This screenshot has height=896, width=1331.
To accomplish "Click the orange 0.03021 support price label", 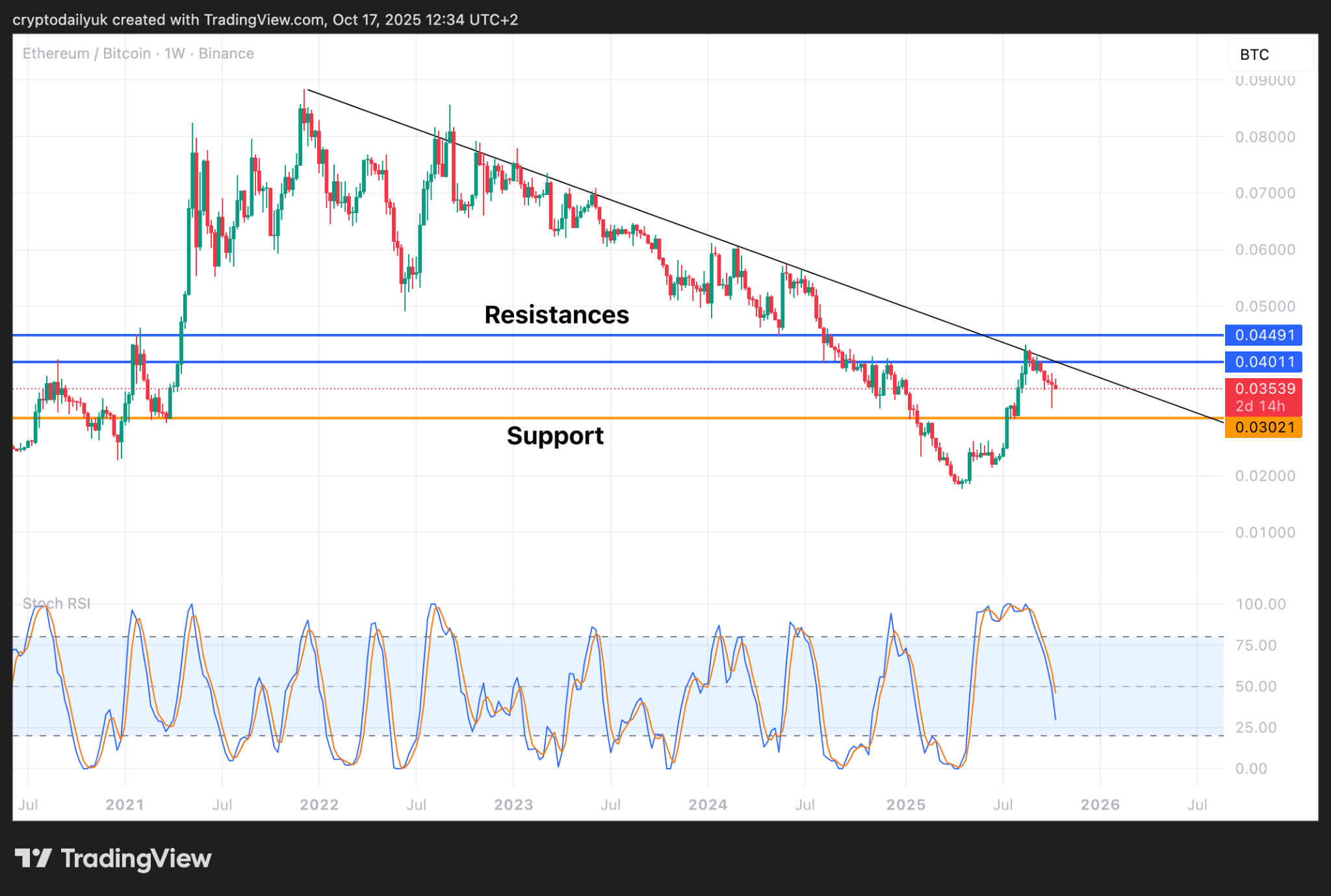I will (x=1263, y=428).
